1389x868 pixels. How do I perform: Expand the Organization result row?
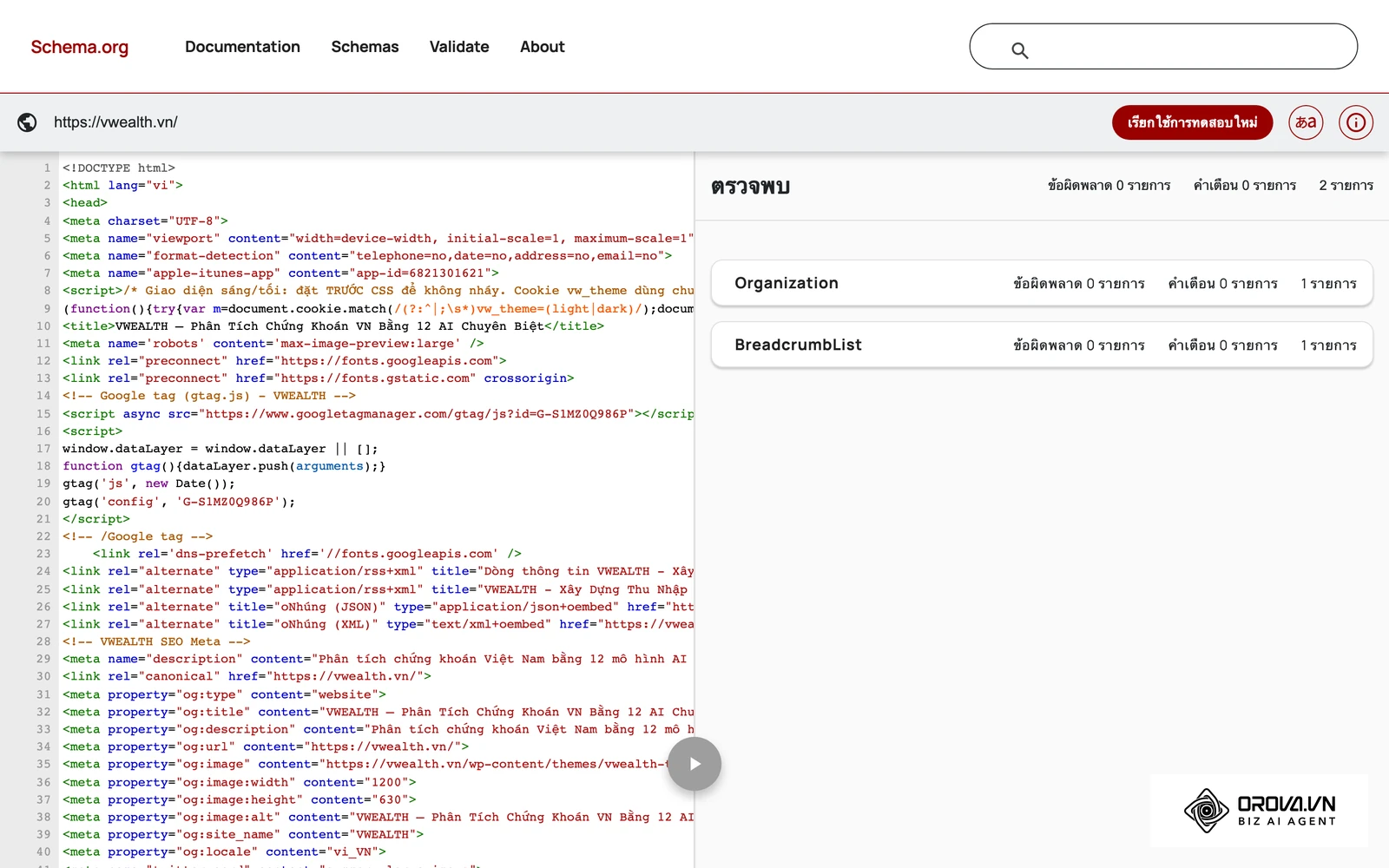pyautogui.click(x=1042, y=283)
